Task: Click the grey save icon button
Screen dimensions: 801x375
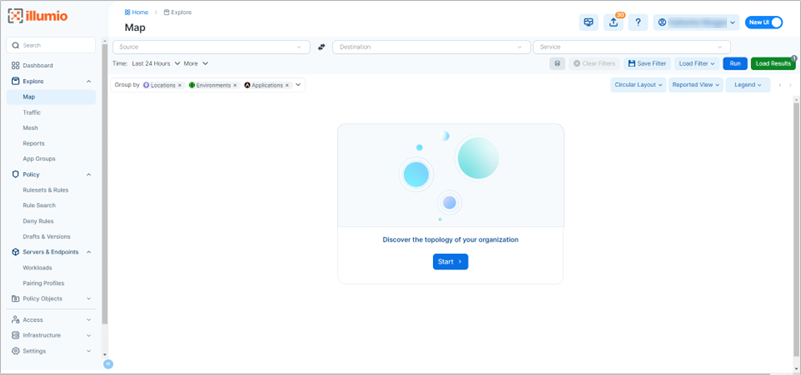Action: [557, 64]
